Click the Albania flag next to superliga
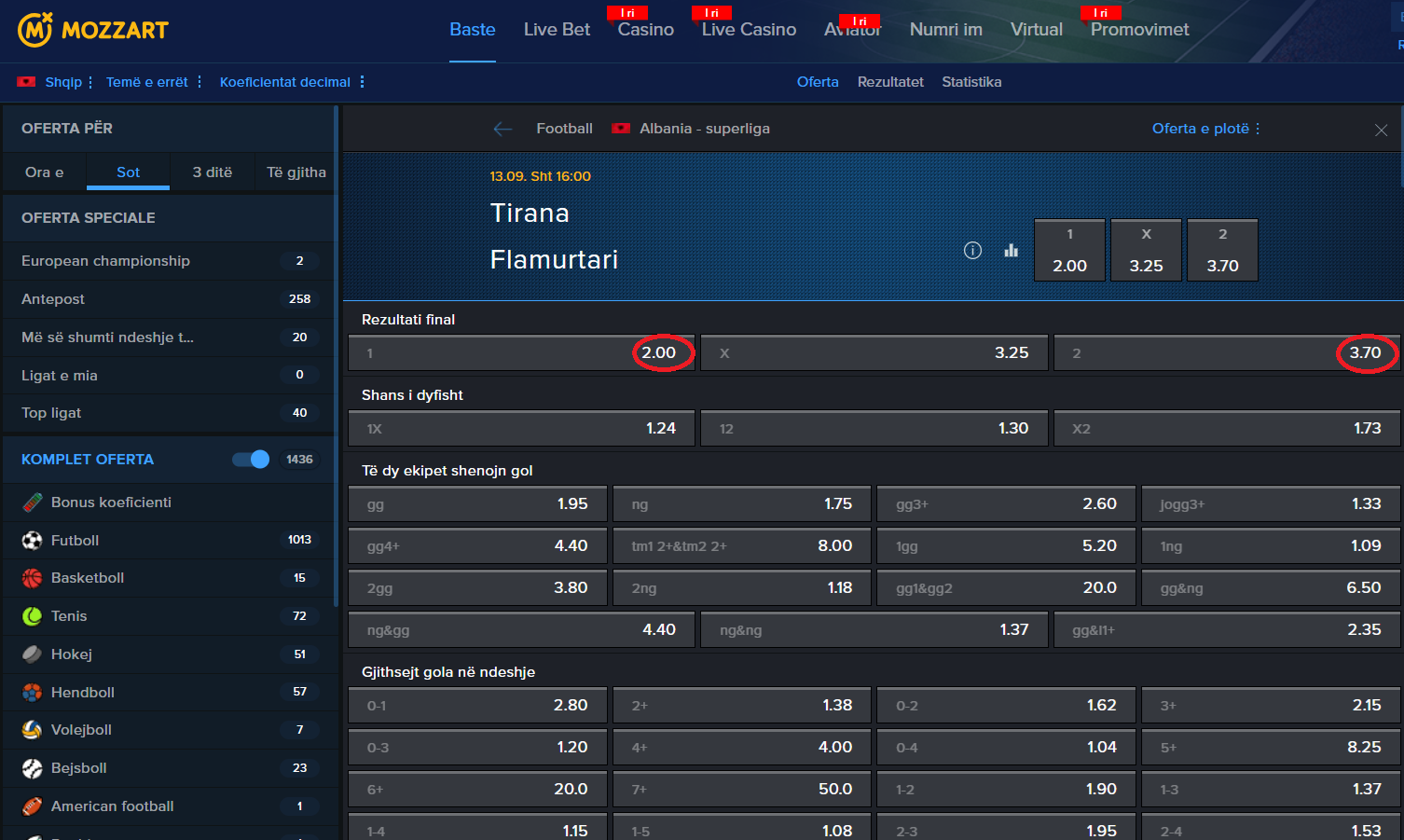 [x=621, y=129]
